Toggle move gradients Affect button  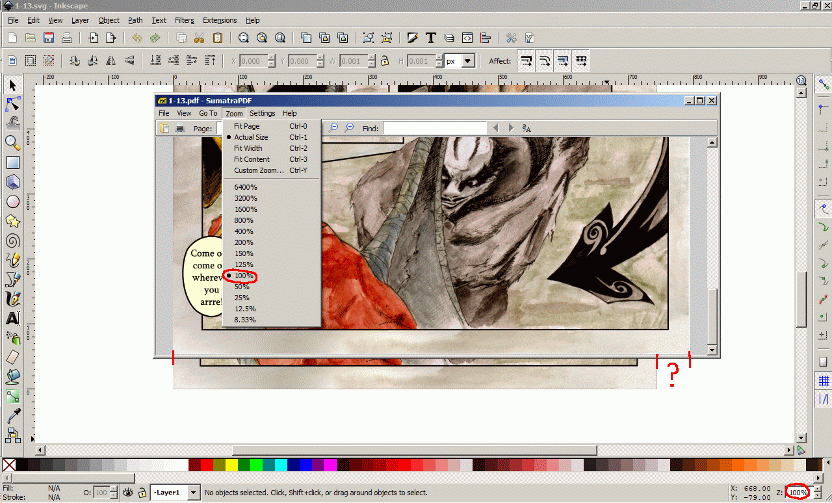click(x=563, y=61)
